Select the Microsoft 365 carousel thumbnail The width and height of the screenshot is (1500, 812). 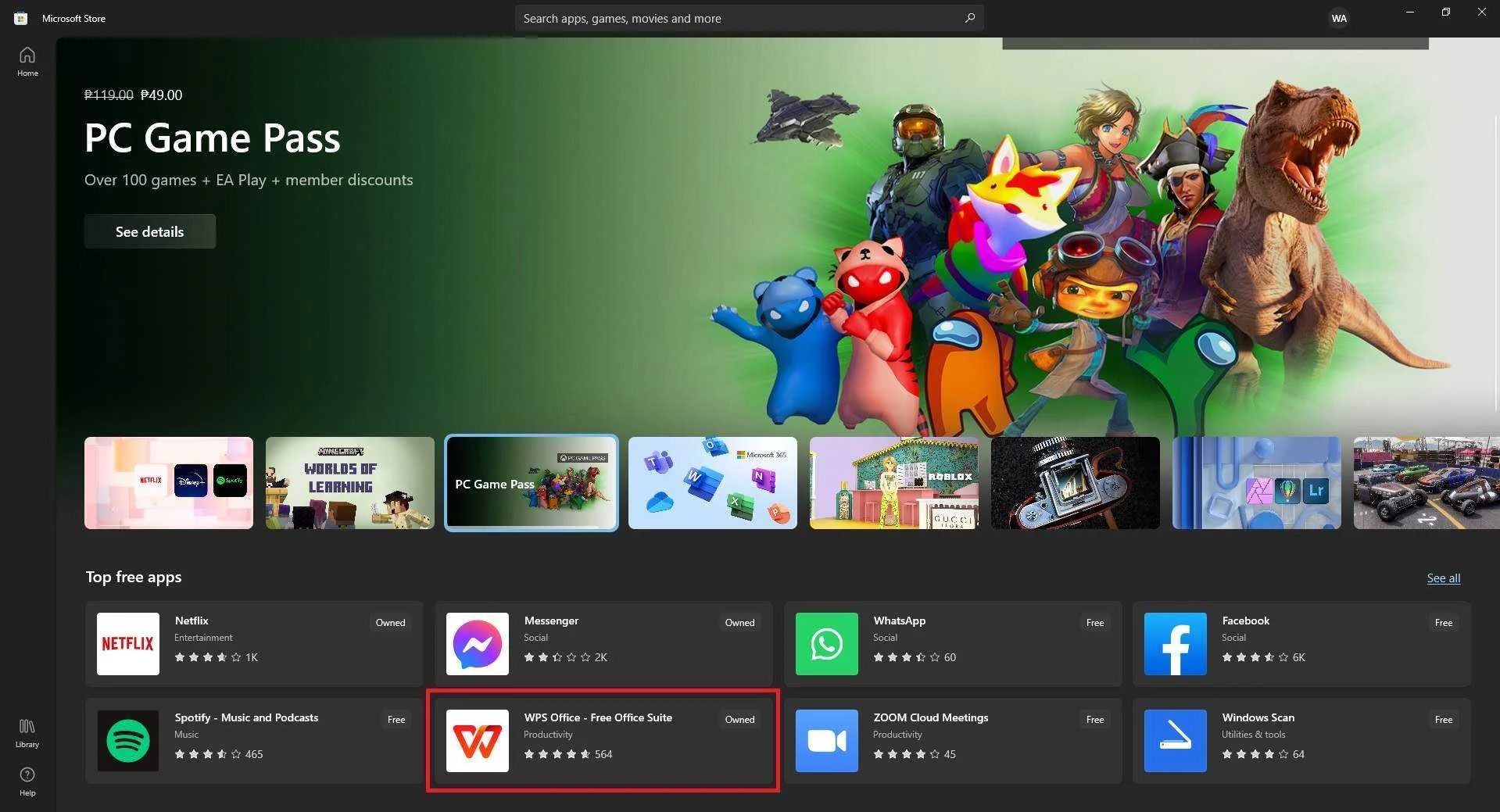pos(713,483)
